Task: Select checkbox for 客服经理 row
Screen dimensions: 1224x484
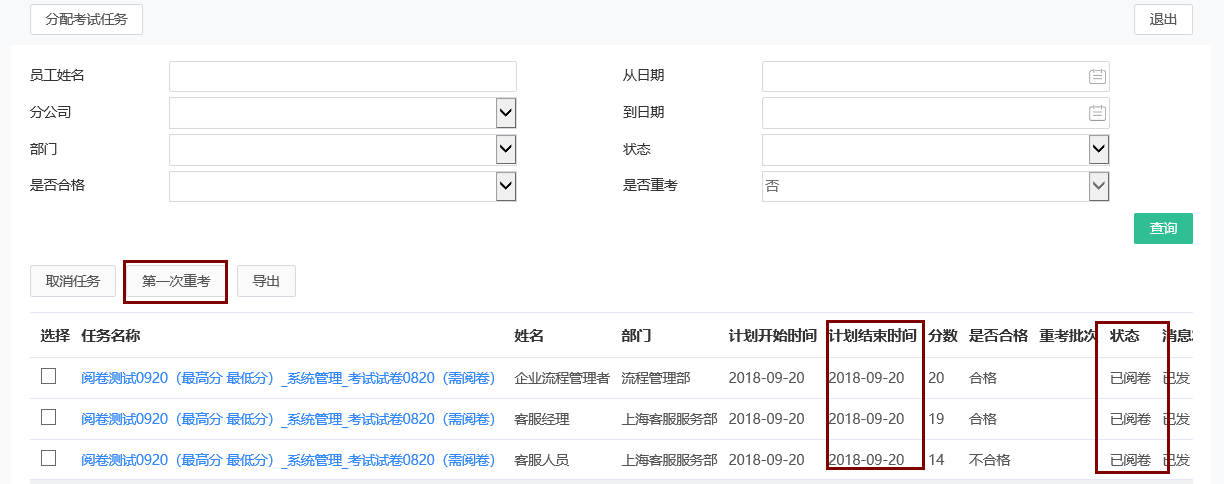Action: pyautogui.click(x=48, y=418)
